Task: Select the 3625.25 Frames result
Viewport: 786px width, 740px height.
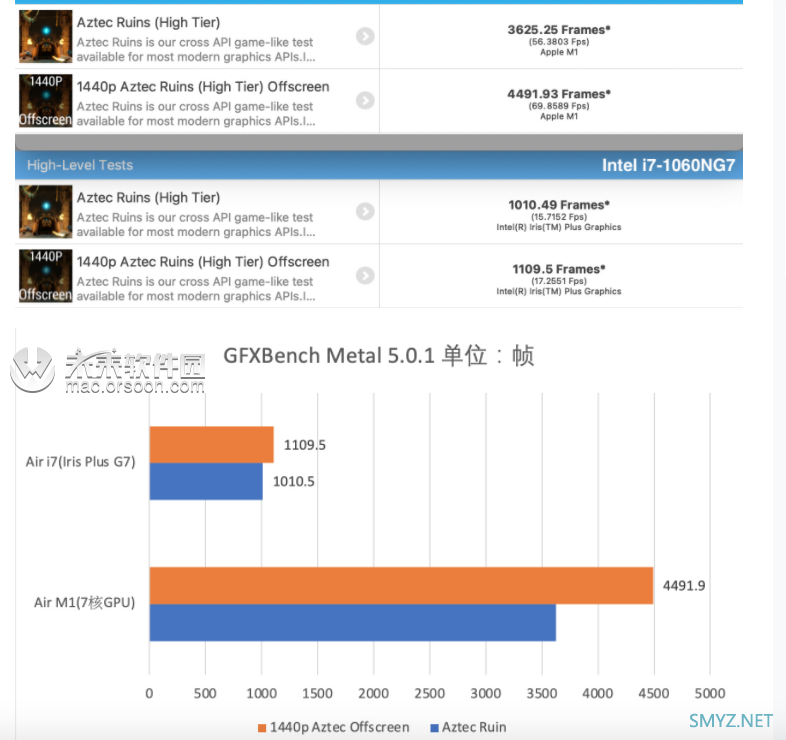Action: pos(559,30)
